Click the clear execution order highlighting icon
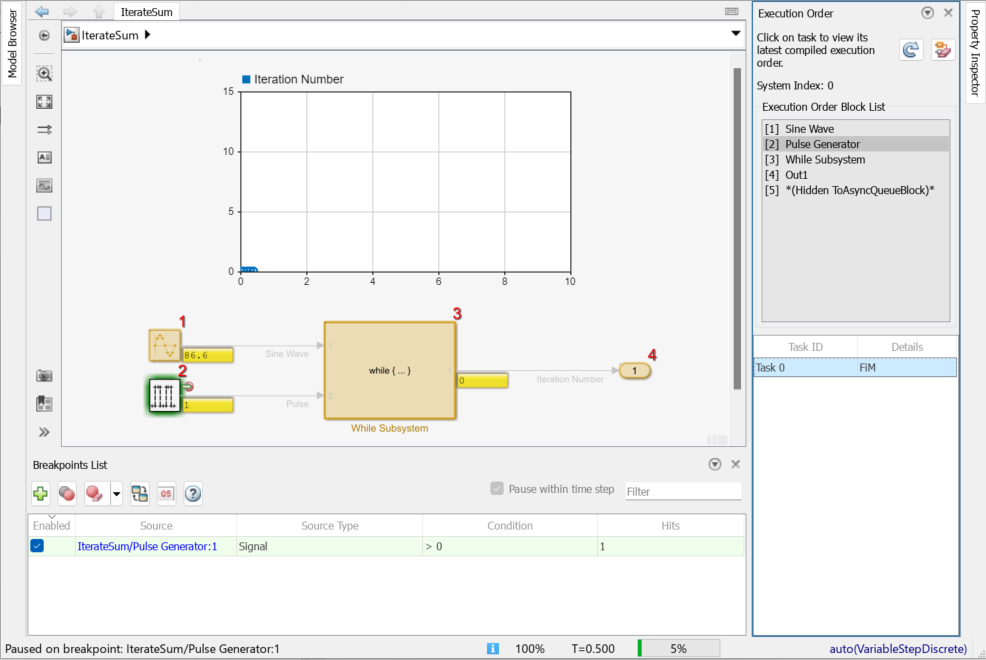986x660 pixels. (942, 50)
